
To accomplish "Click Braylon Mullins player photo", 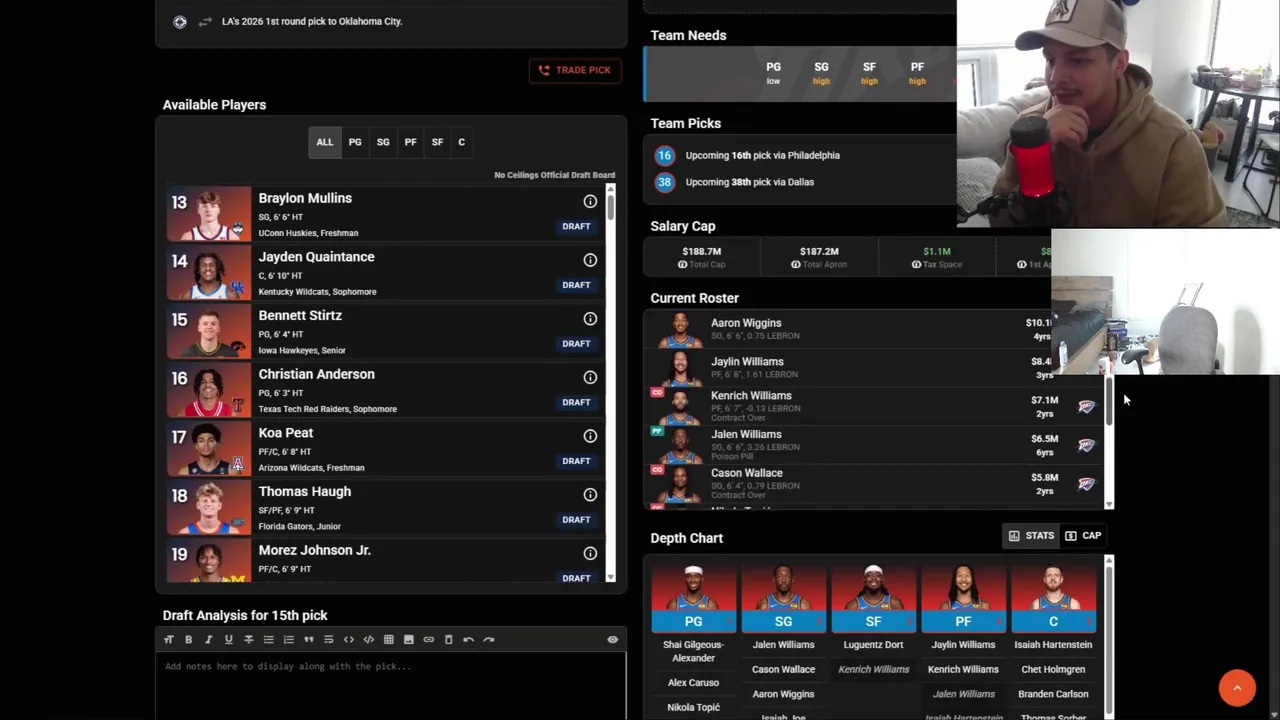I will tap(209, 213).
